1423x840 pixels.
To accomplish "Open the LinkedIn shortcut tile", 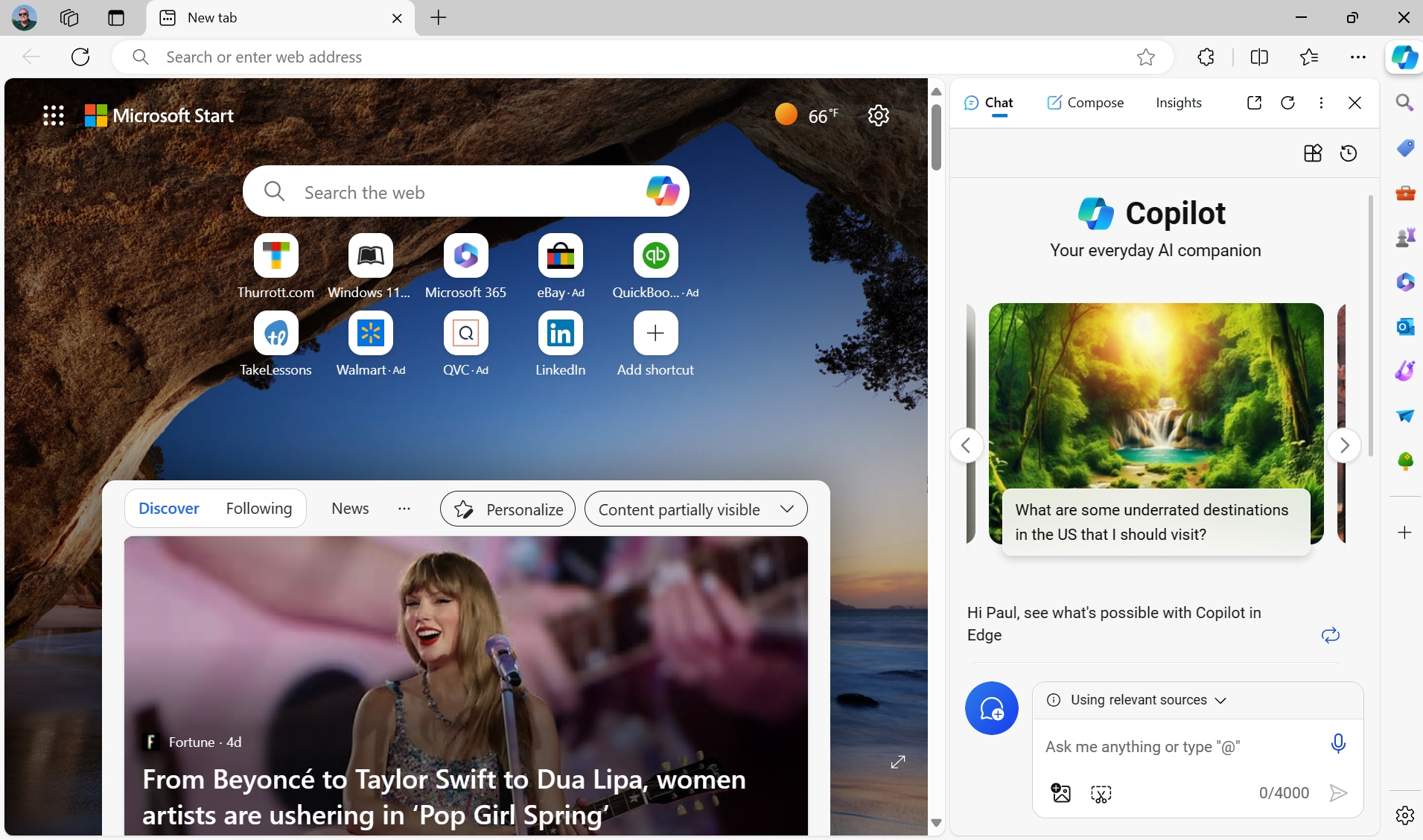I will coord(560,334).
